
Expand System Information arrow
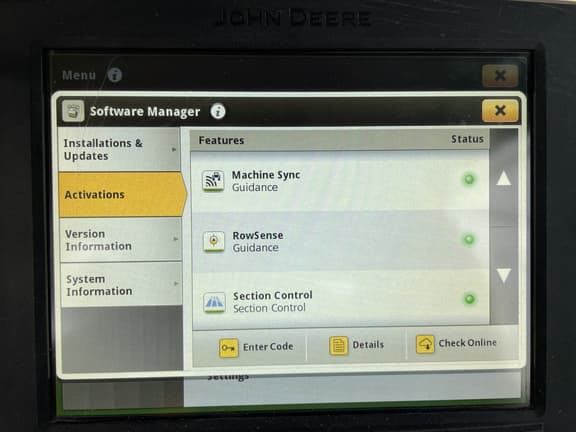176,284
